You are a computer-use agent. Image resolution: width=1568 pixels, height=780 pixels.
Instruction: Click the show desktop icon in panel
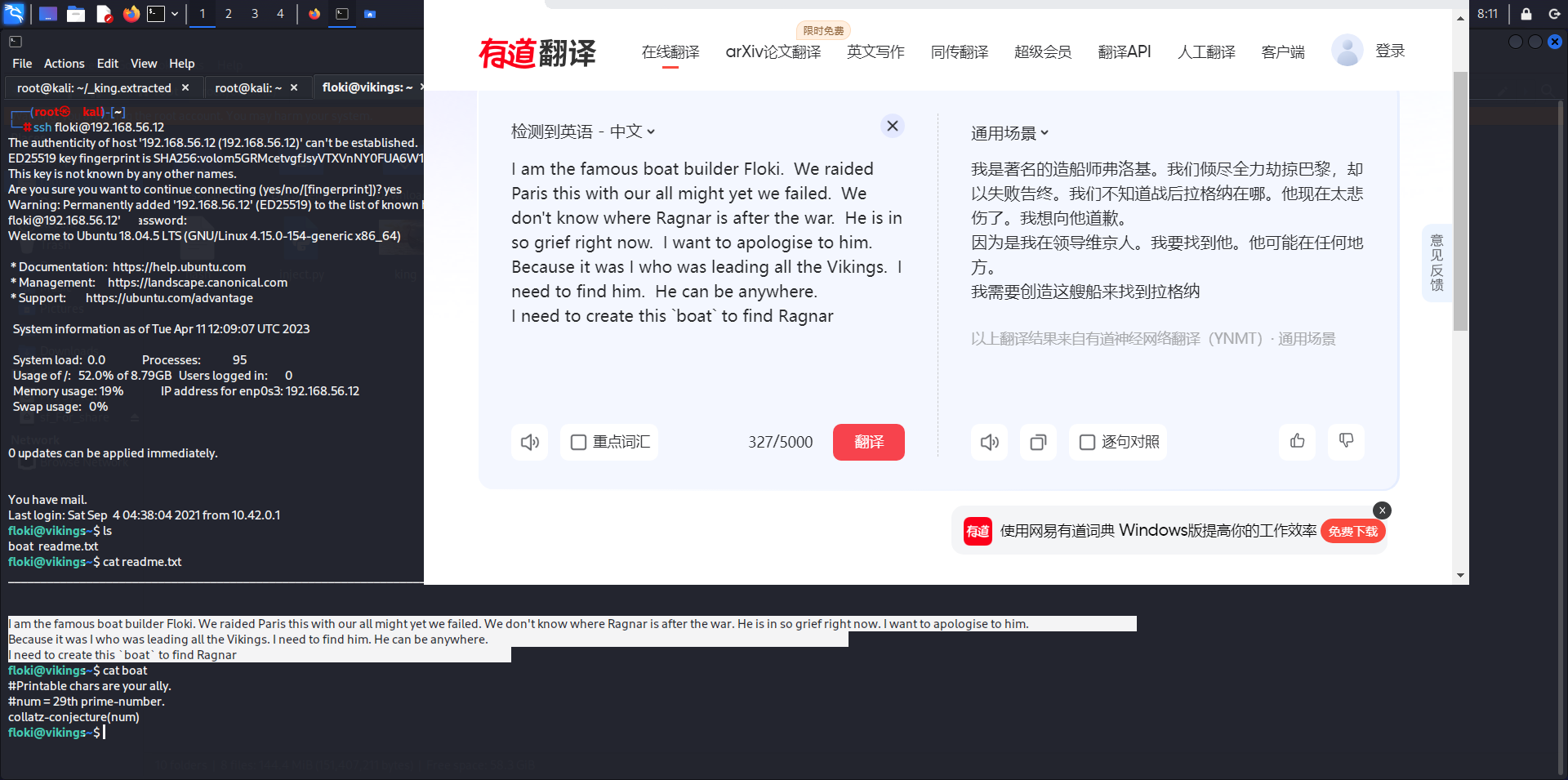[x=48, y=14]
